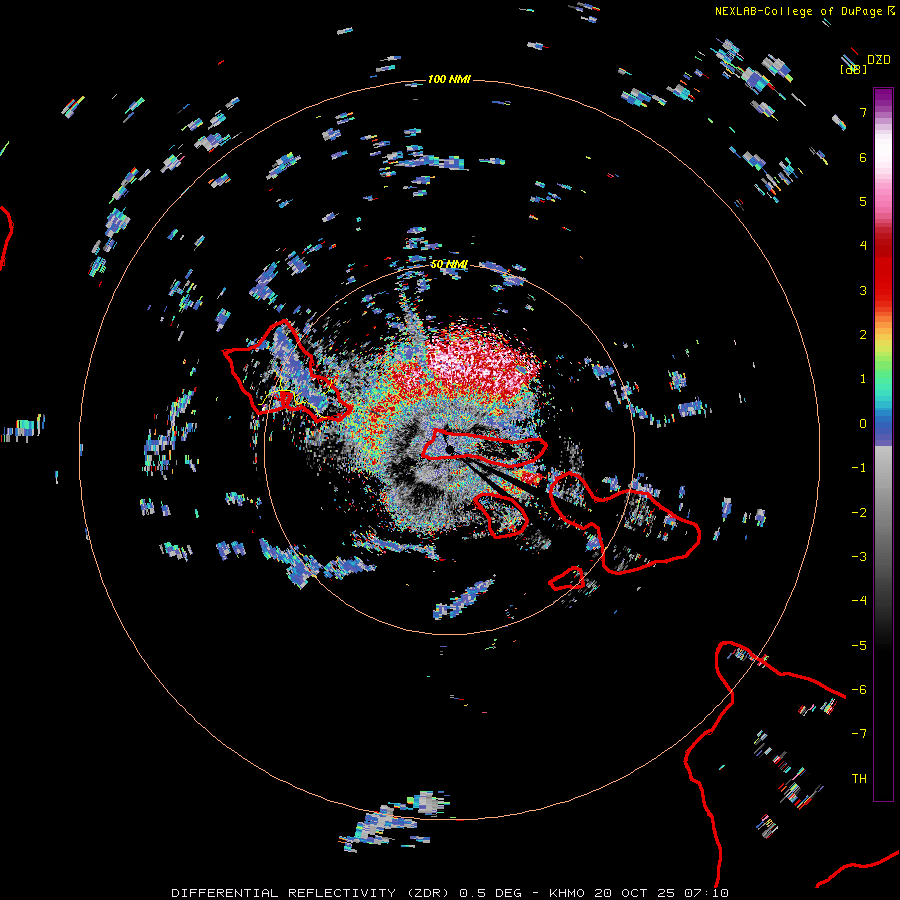Click the 5 value on color scale
The image size is (900, 900).
click(863, 201)
